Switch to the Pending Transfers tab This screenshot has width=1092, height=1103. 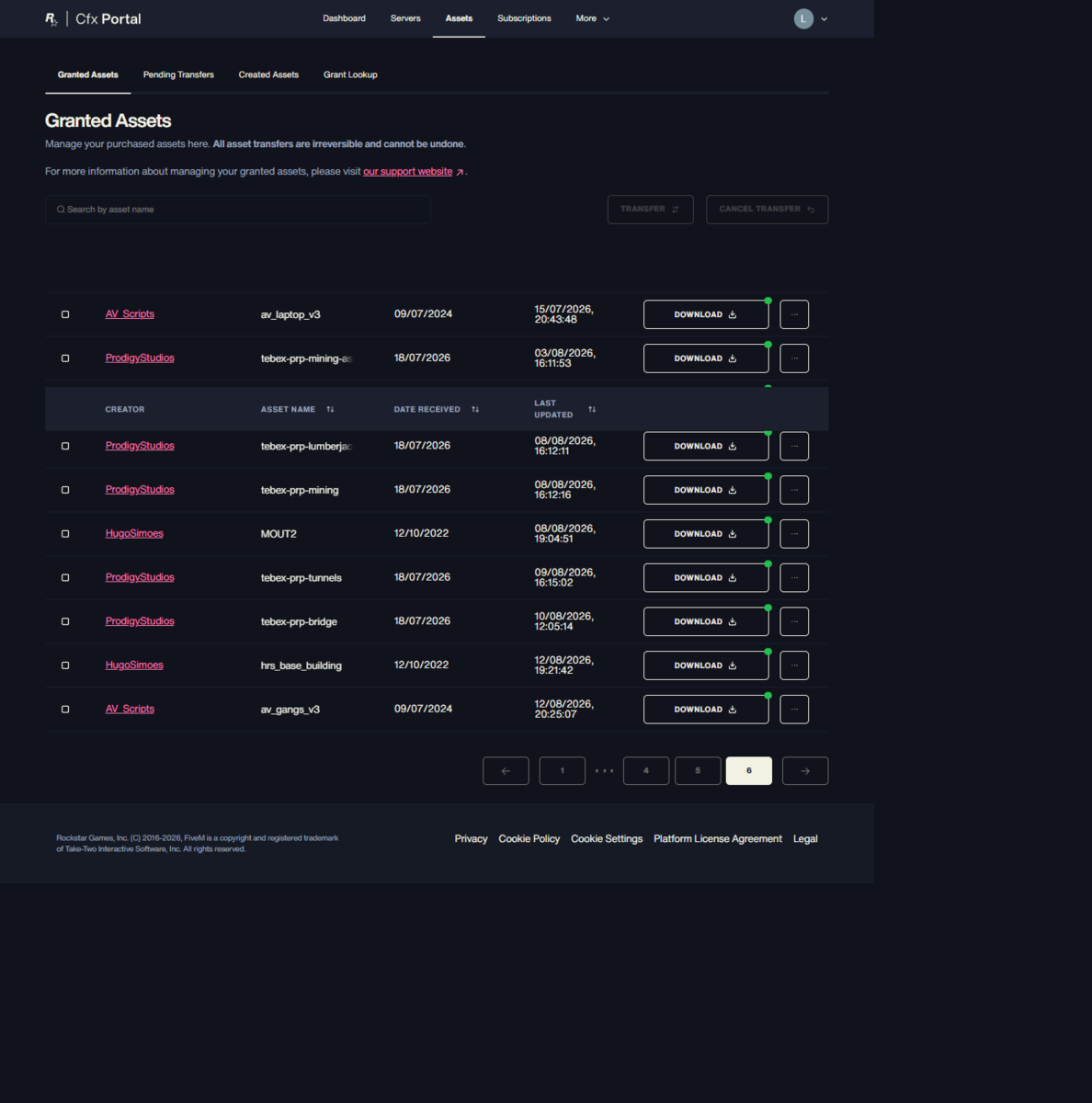pyautogui.click(x=178, y=74)
